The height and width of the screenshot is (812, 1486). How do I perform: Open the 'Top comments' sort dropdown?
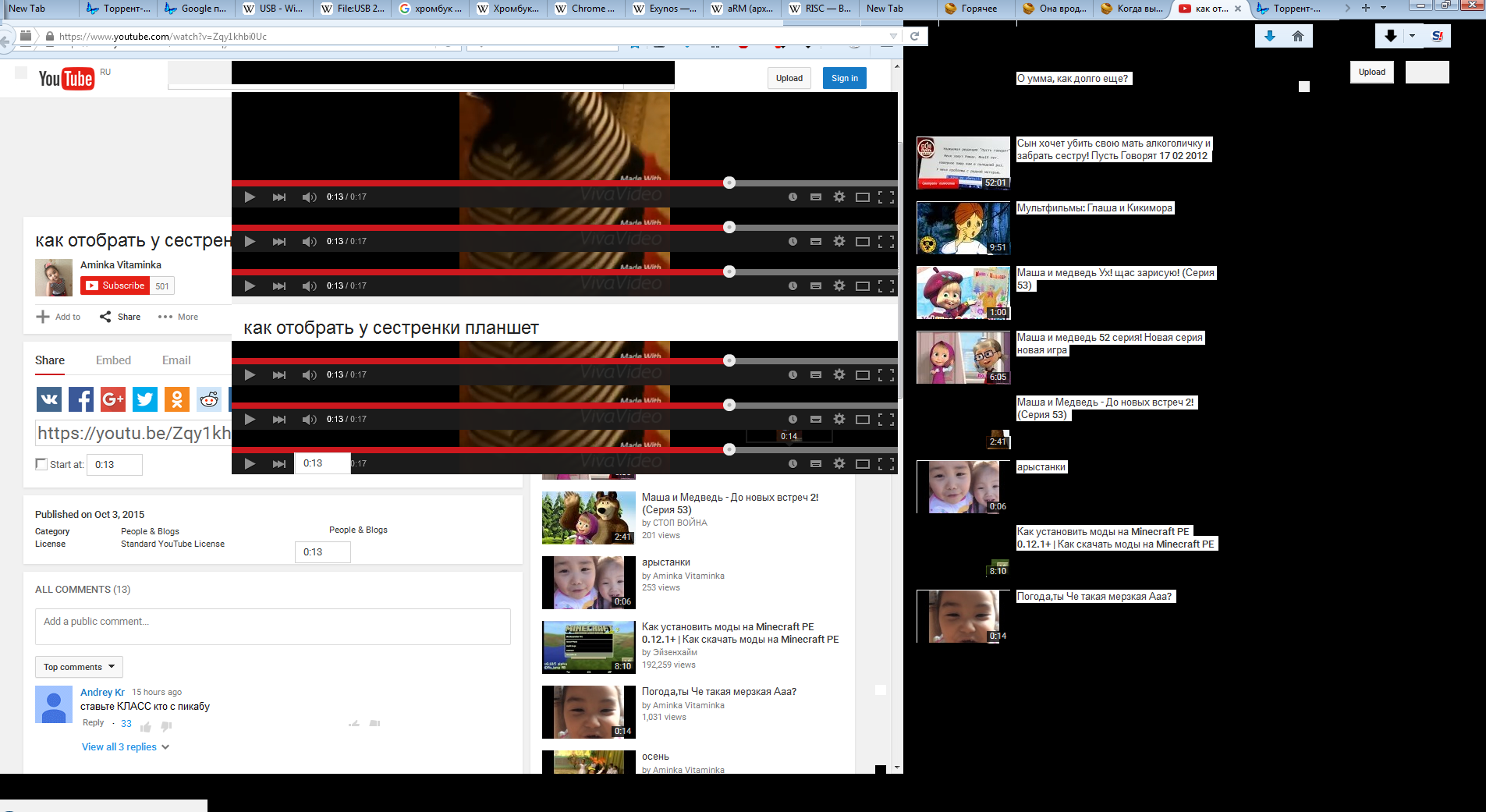(x=79, y=667)
